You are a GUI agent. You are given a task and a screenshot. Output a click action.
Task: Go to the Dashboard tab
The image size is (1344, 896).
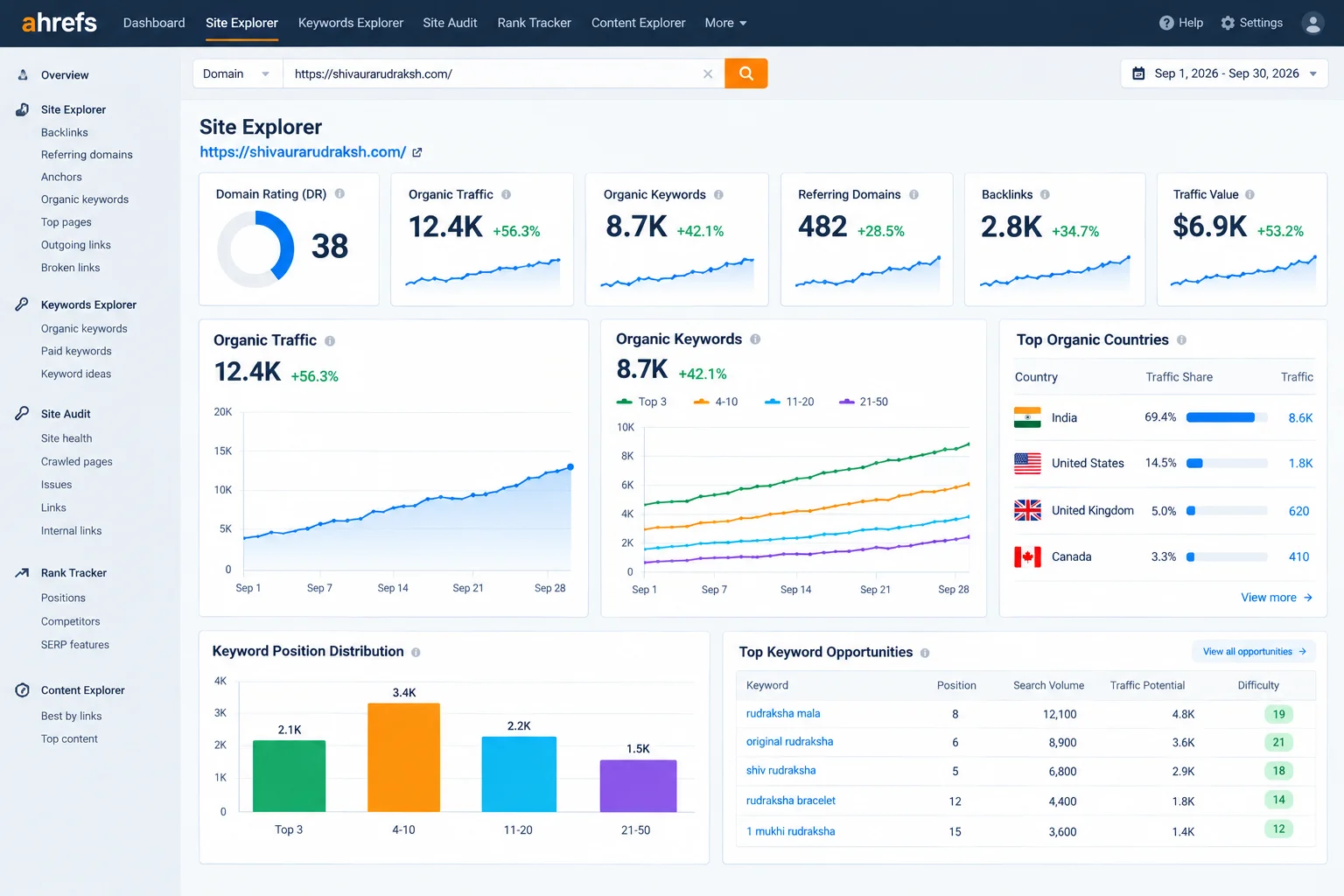point(154,23)
